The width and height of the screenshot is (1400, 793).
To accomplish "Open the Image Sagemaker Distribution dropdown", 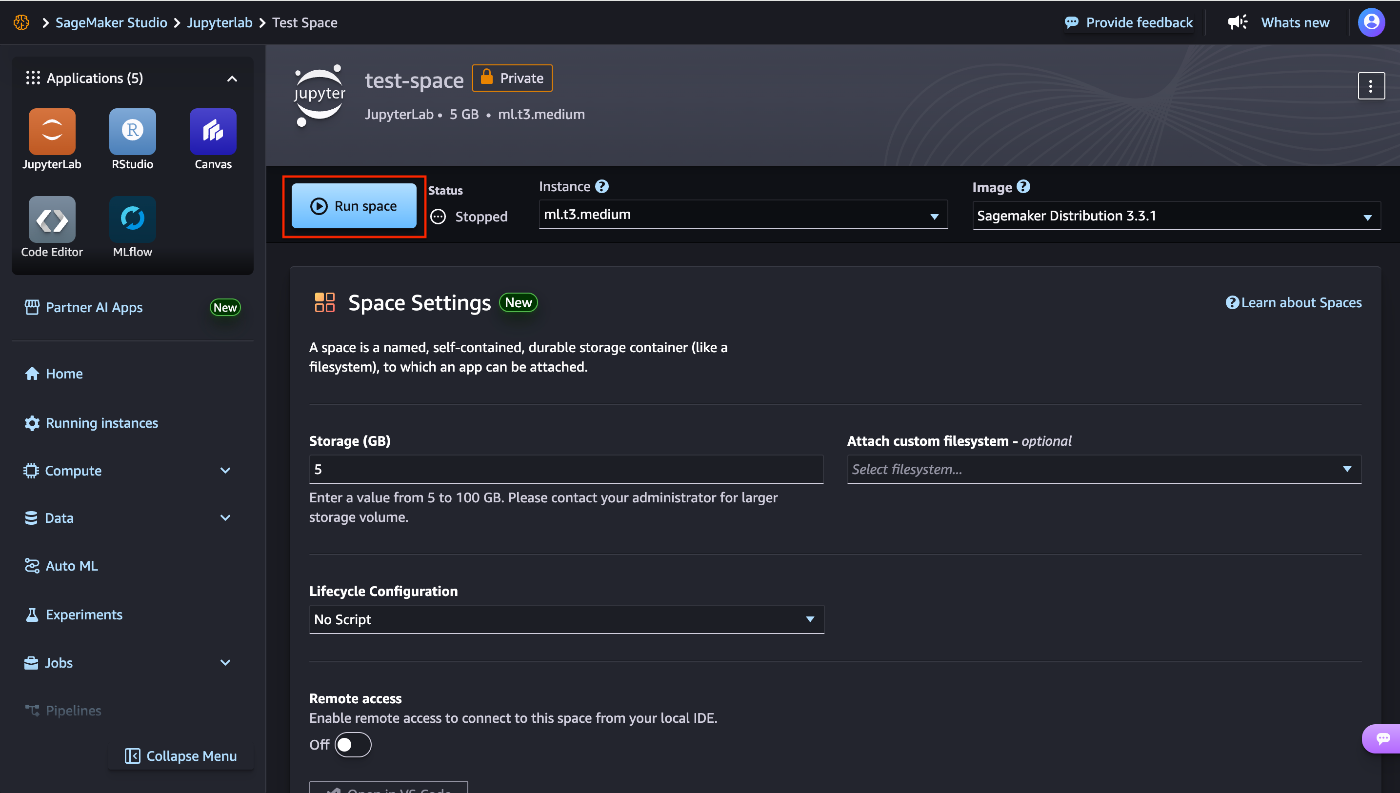I will pyautogui.click(x=1177, y=216).
